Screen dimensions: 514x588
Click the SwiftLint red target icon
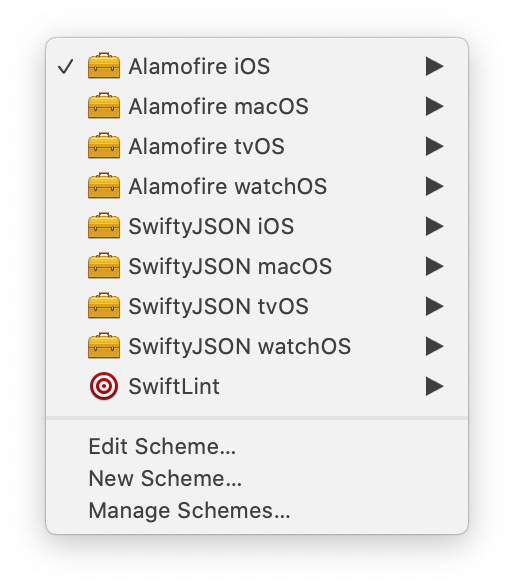[104, 386]
